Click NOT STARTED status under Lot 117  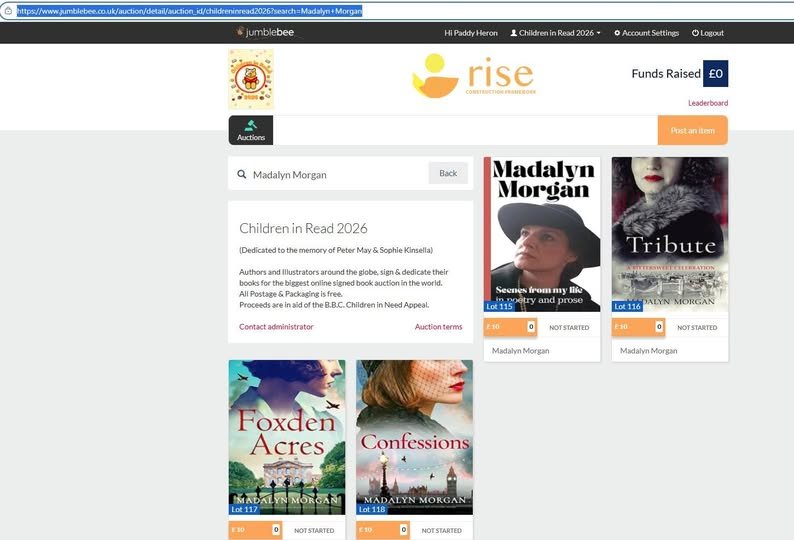[314, 531]
